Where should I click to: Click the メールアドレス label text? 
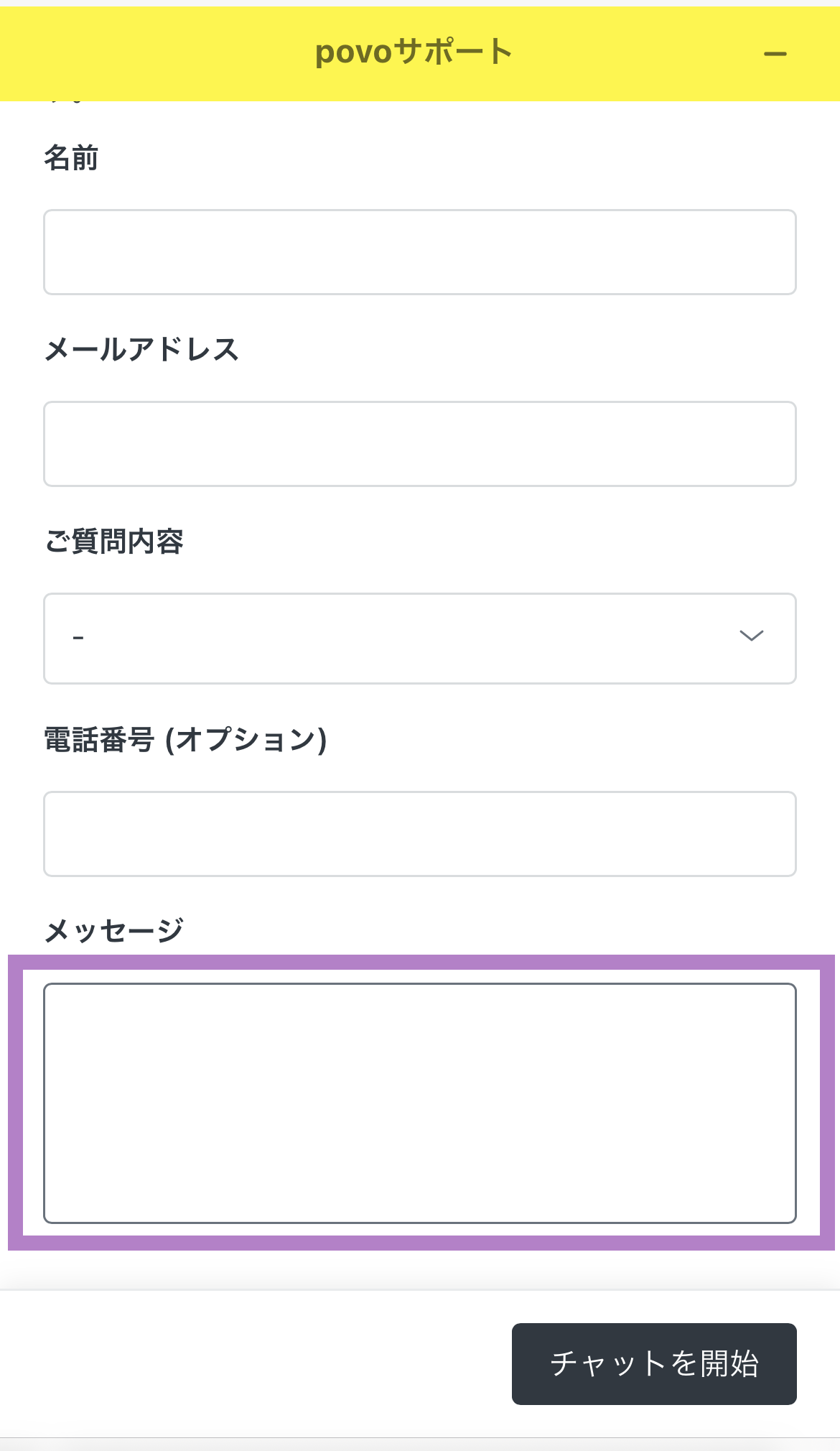(141, 350)
